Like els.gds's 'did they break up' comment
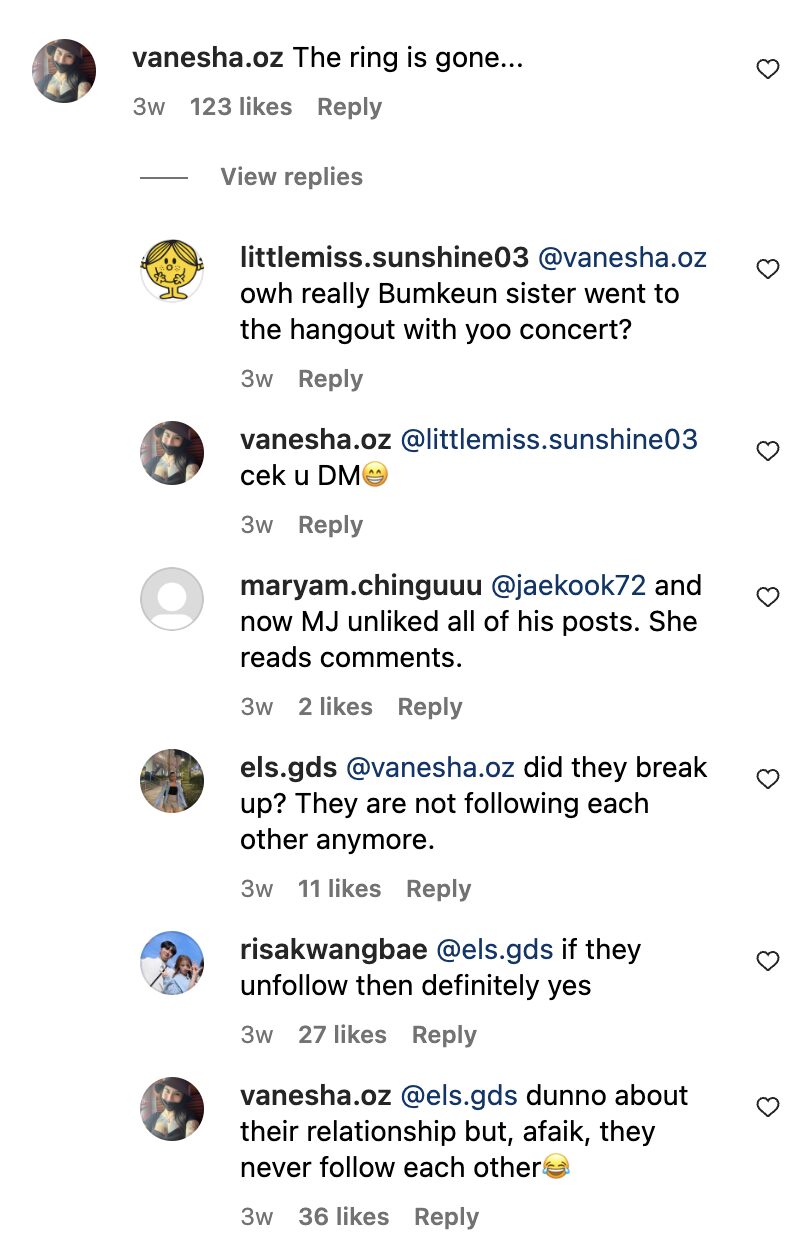Image resolution: width=806 pixels, height=1248 pixels. point(767,779)
